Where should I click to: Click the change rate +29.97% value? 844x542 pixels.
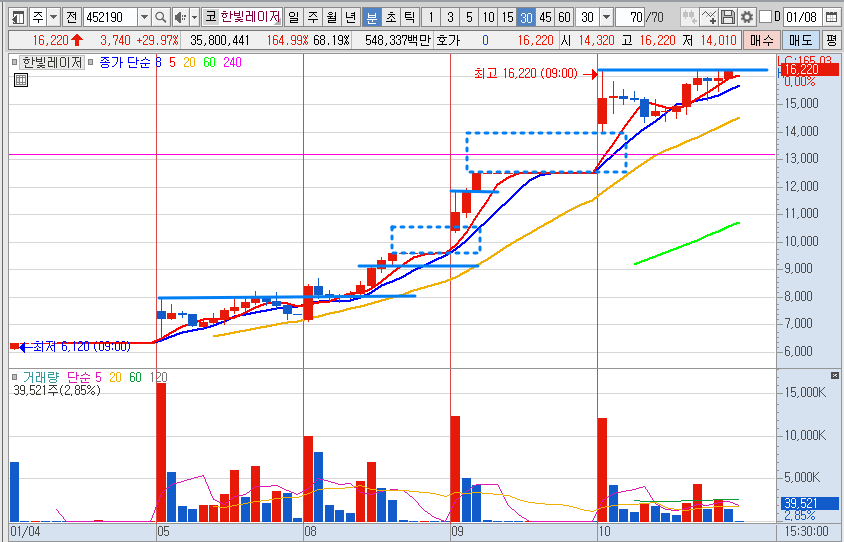[157, 40]
